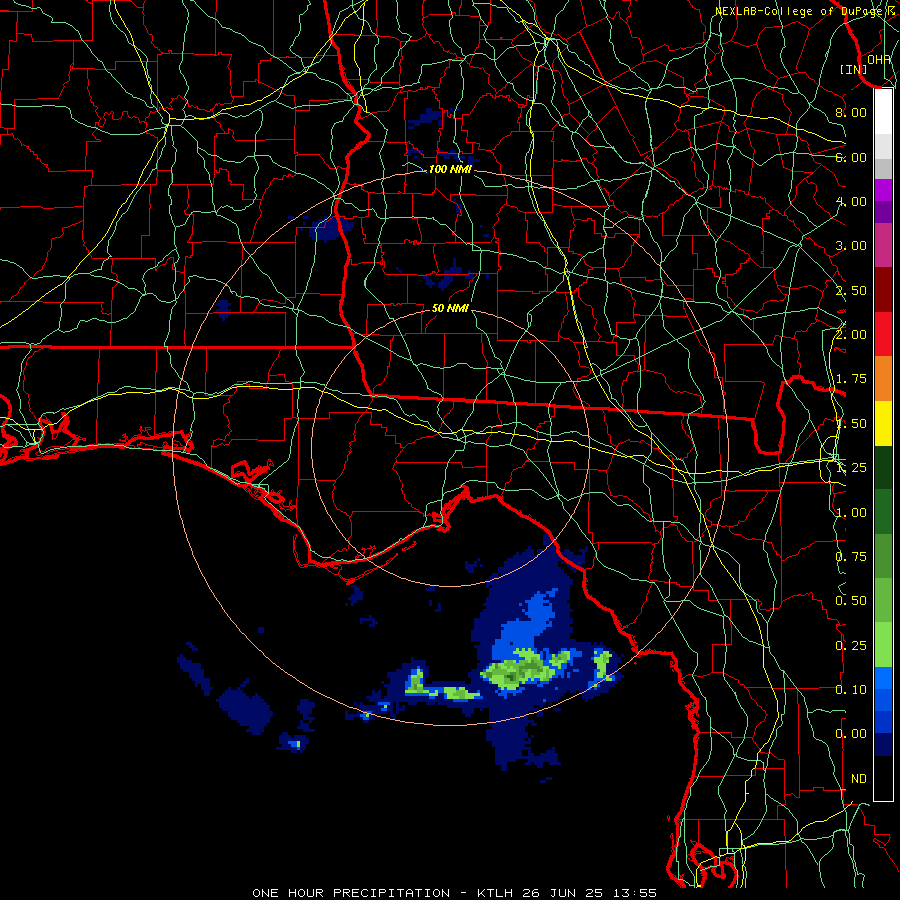Image resolution: width=900 pixels, height=900 pixels.
Task: Click the 6.00 legend value
Action: tap(851, 157)
